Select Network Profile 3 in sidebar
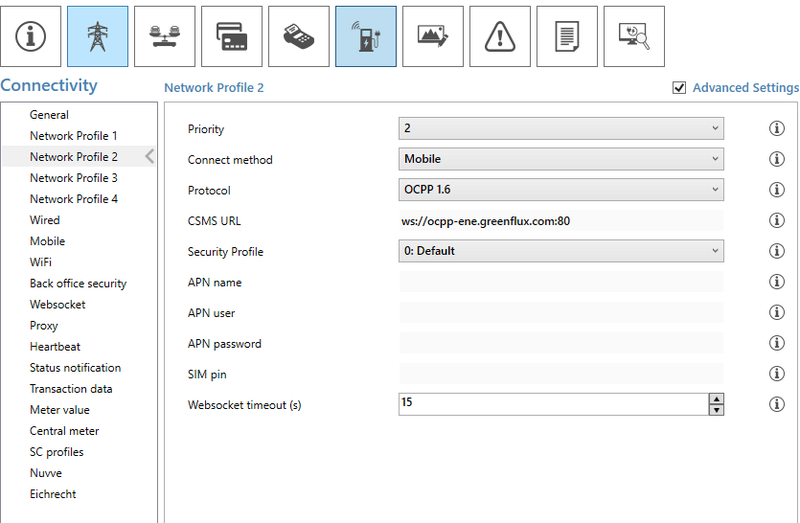 pyautogui.click(x=74, y=178)
